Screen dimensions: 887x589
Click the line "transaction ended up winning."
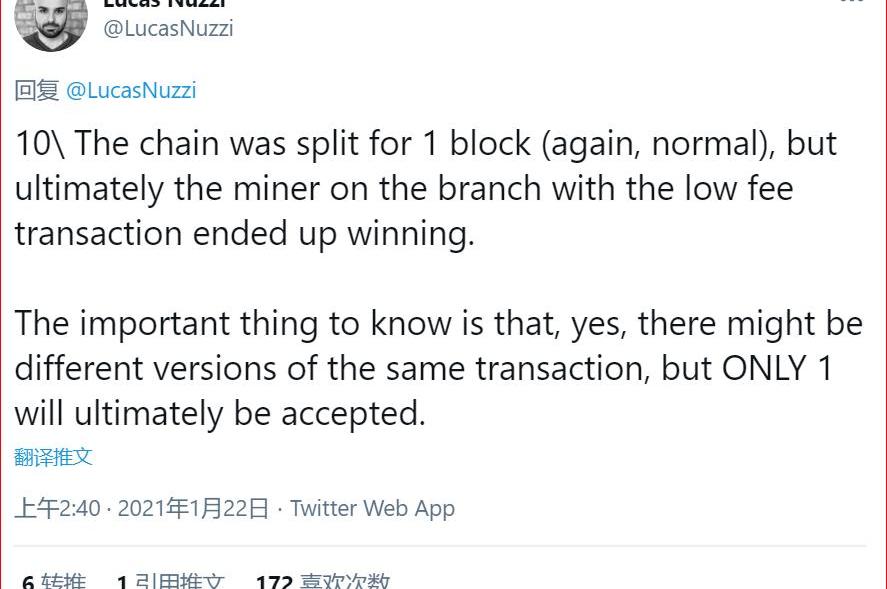coord(244,234)
